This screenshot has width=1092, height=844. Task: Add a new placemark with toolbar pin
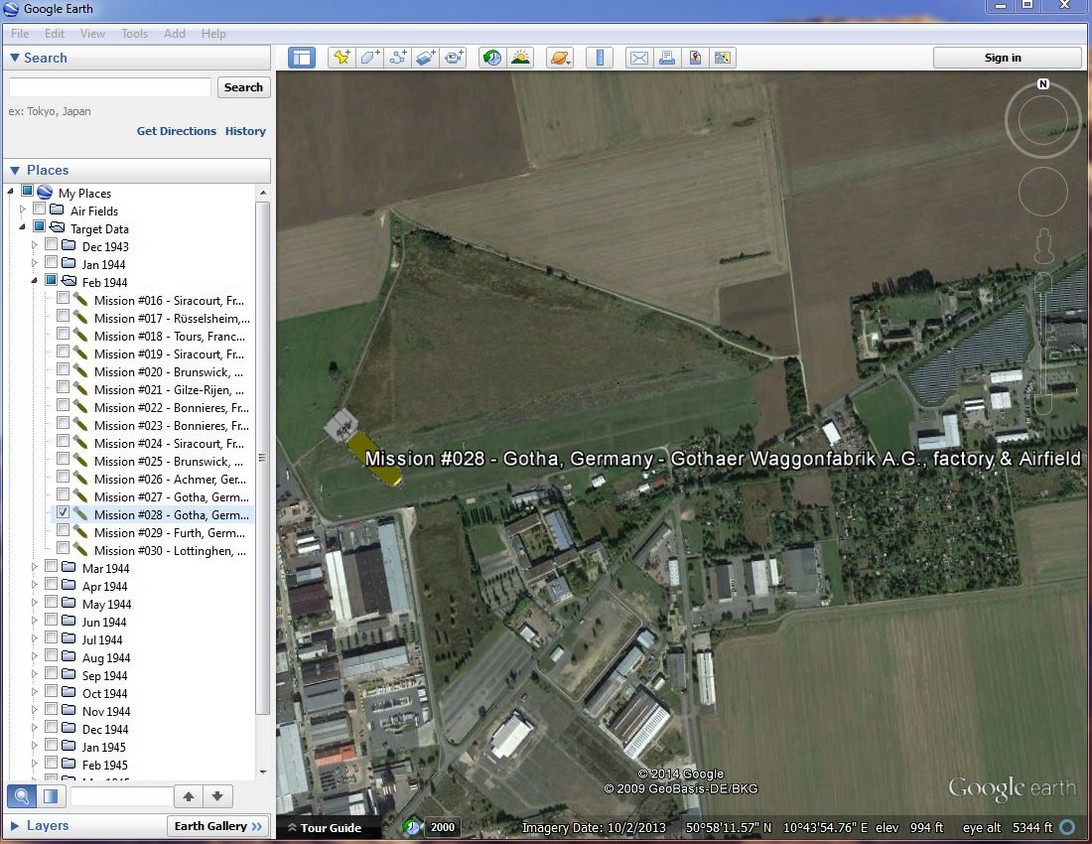(x=341, y=58)
